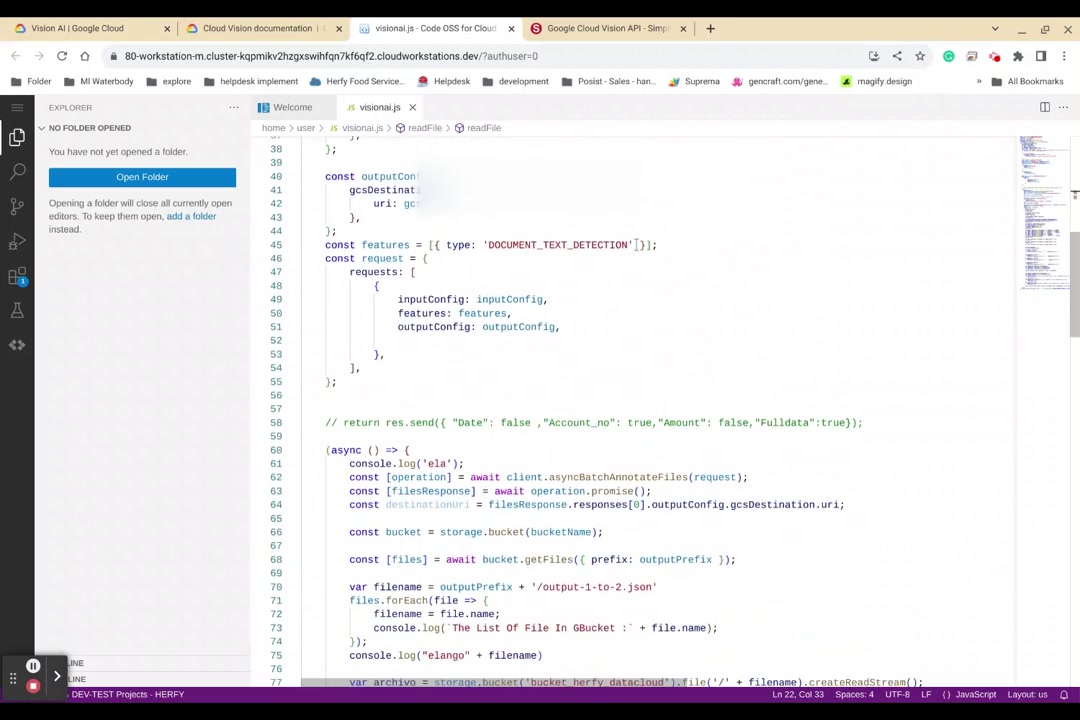This screenshot has height=720, width=1080.
Task: Click DEV-TEST Projects - HERFY status
Action: (x=127, y=695)
